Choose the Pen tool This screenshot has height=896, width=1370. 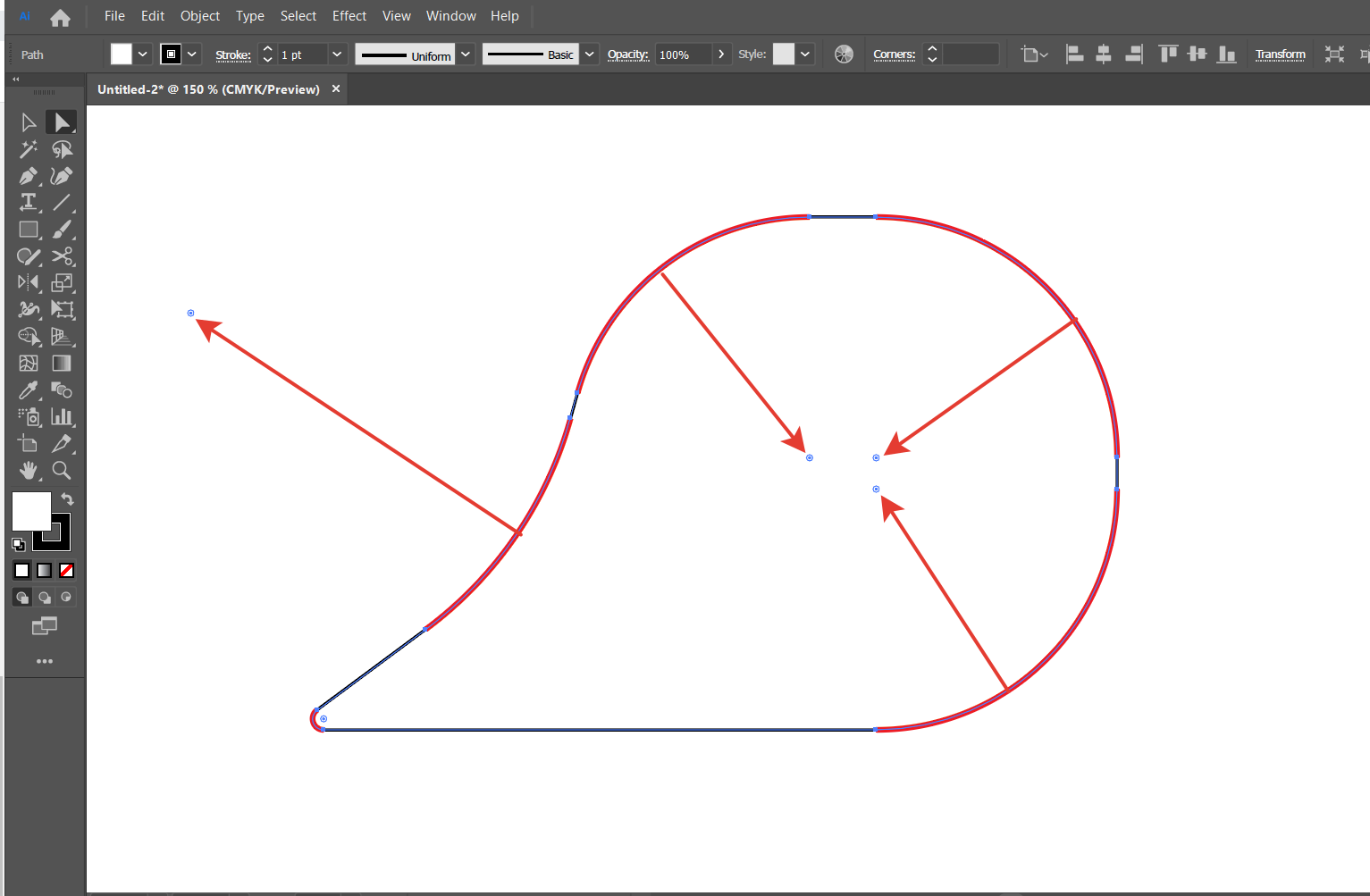28,176
